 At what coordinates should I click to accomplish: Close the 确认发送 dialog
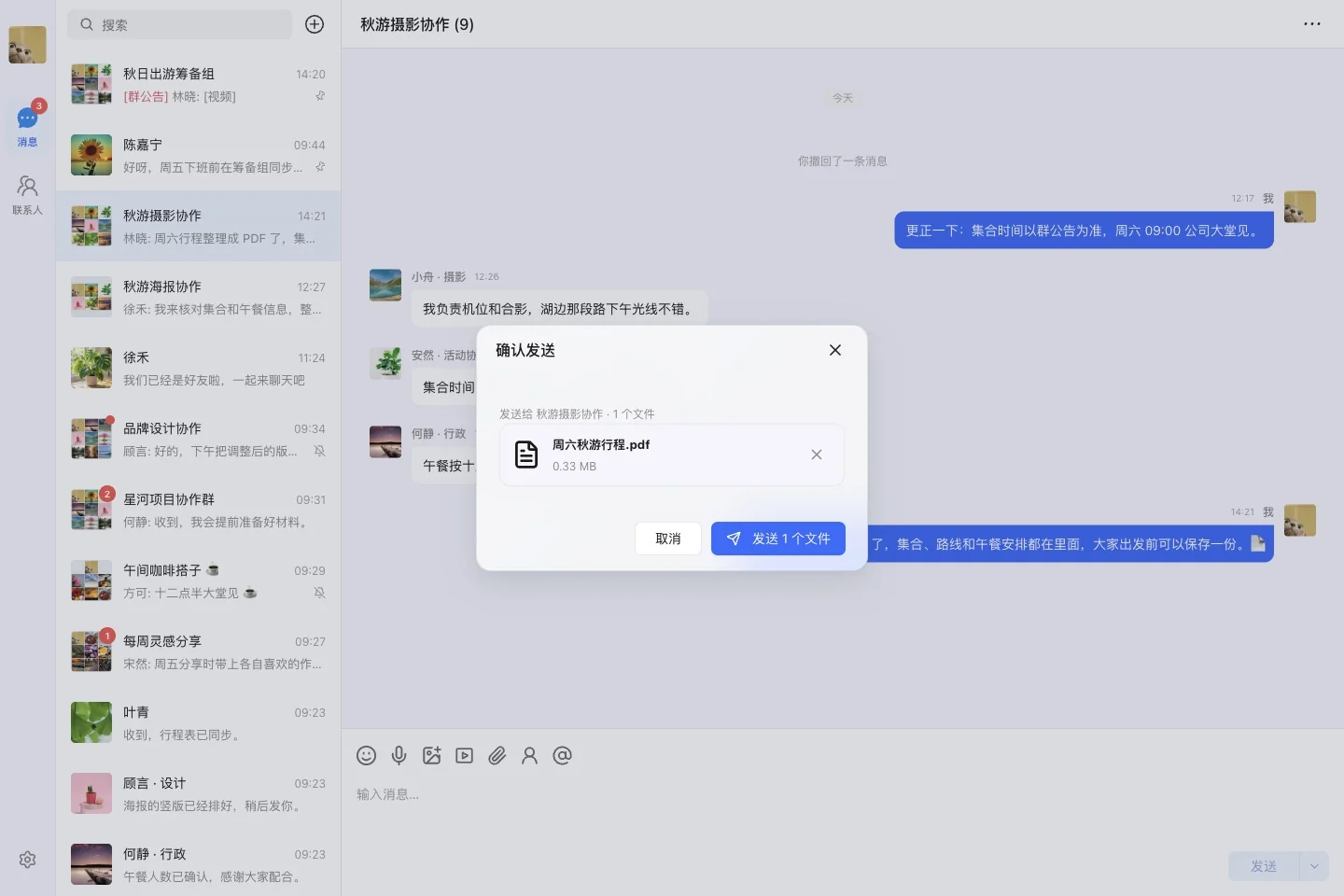click(835, 350)
